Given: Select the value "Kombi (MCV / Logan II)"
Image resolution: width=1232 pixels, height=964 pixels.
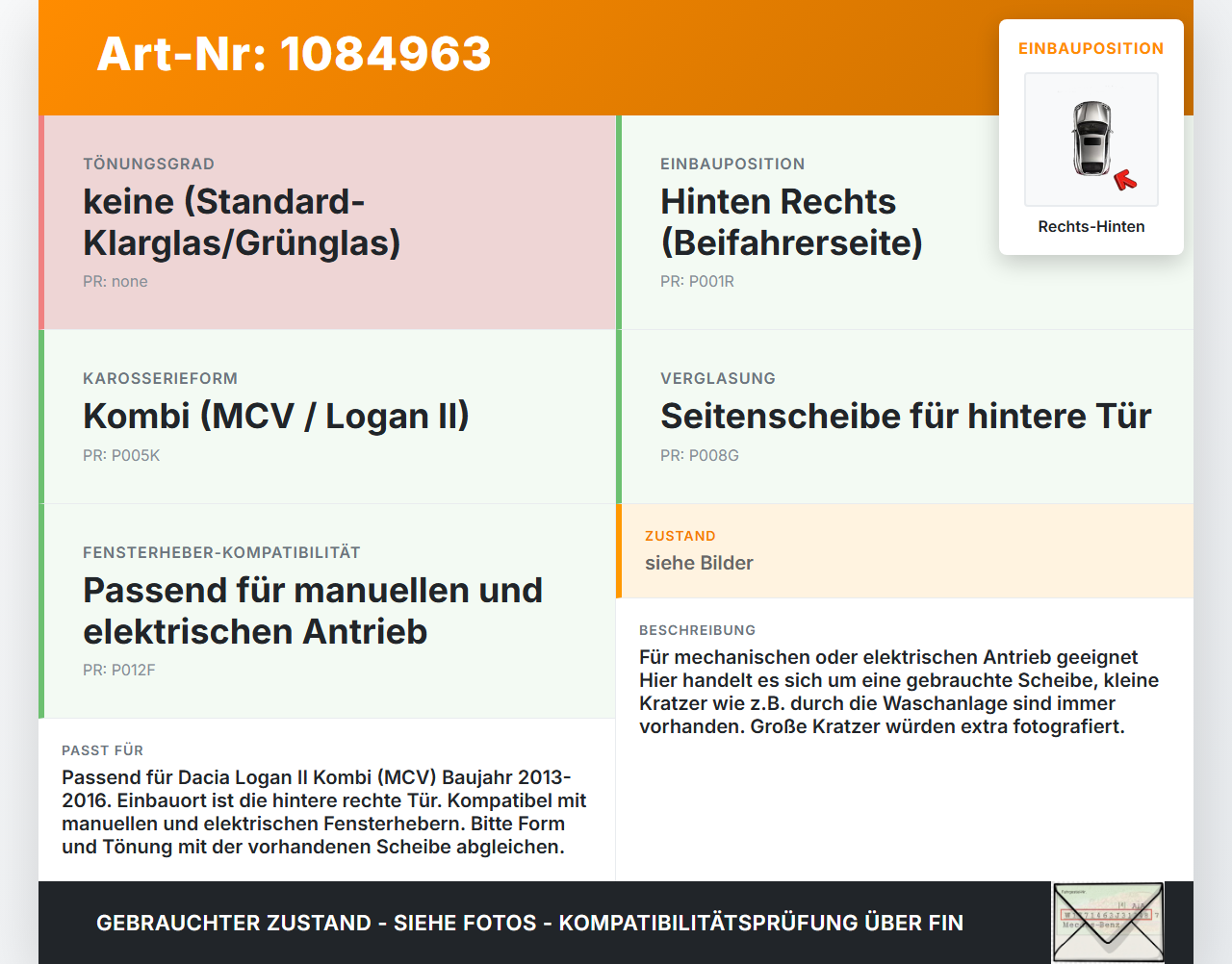Looking at the screenshot, I should coord(276,416).
